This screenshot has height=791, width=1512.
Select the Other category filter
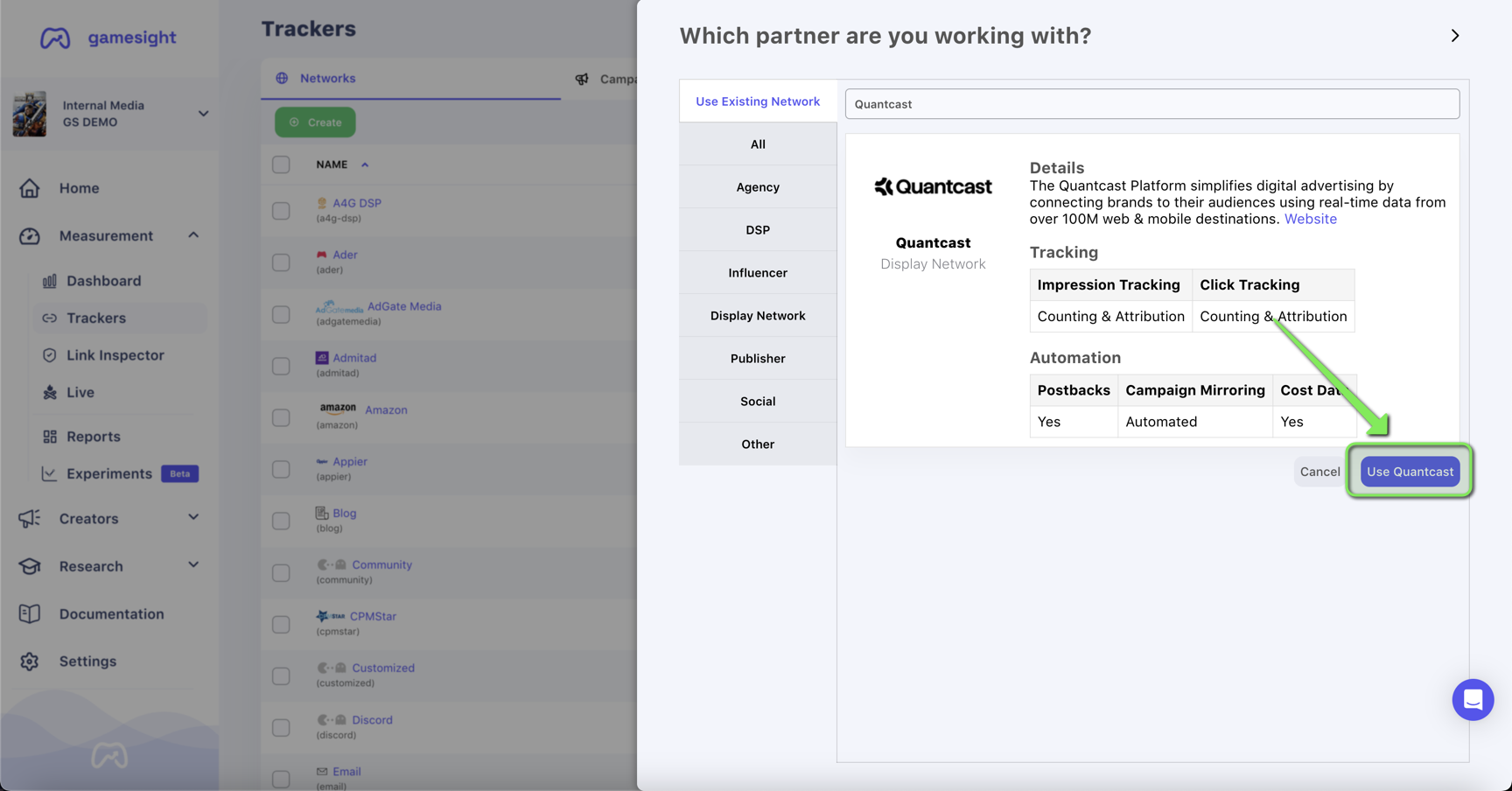coord(758,444)
